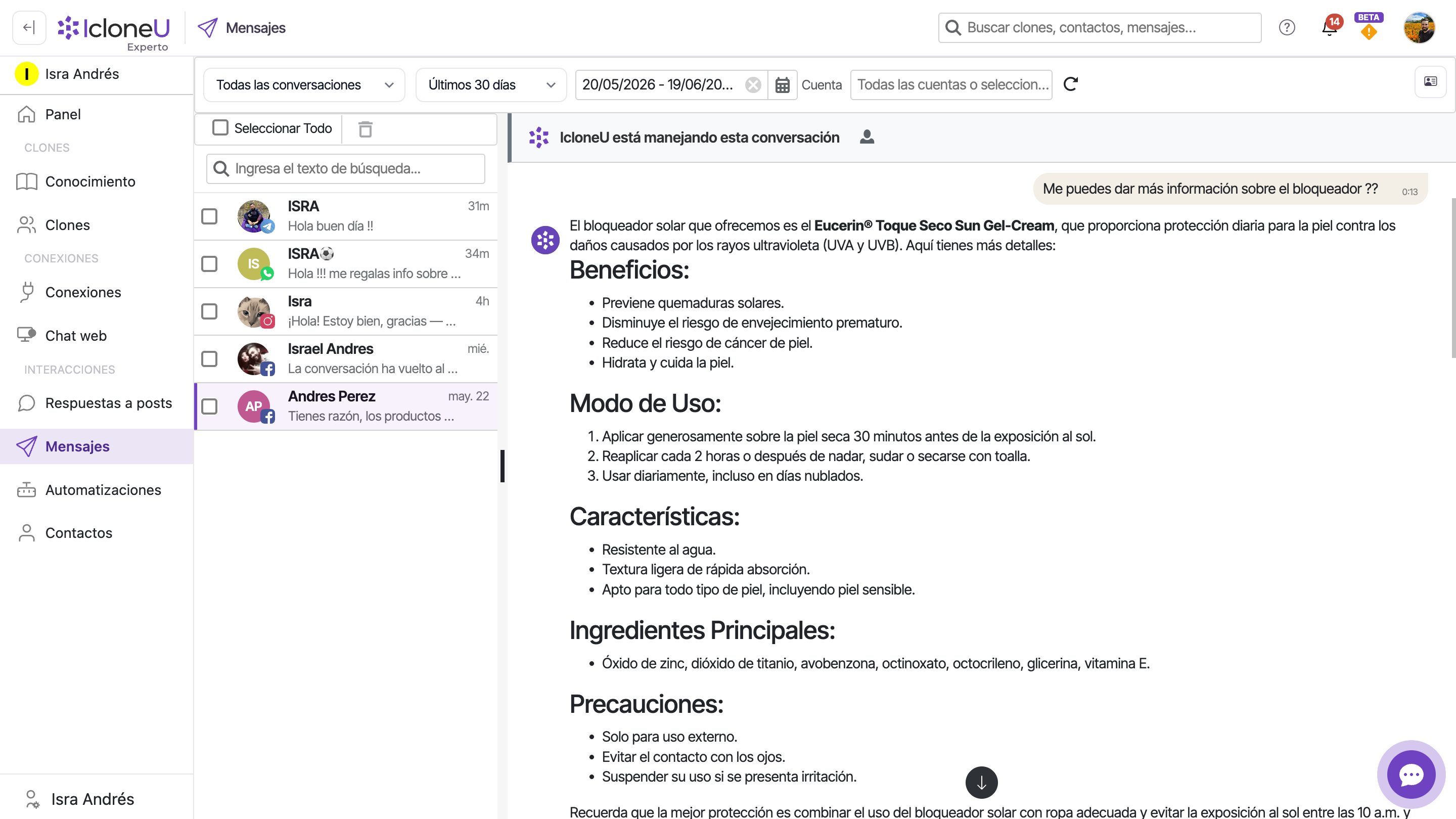
Task: Open the Isra Instagram conversation
Action: pyautogui.click(x=346, y=311)
